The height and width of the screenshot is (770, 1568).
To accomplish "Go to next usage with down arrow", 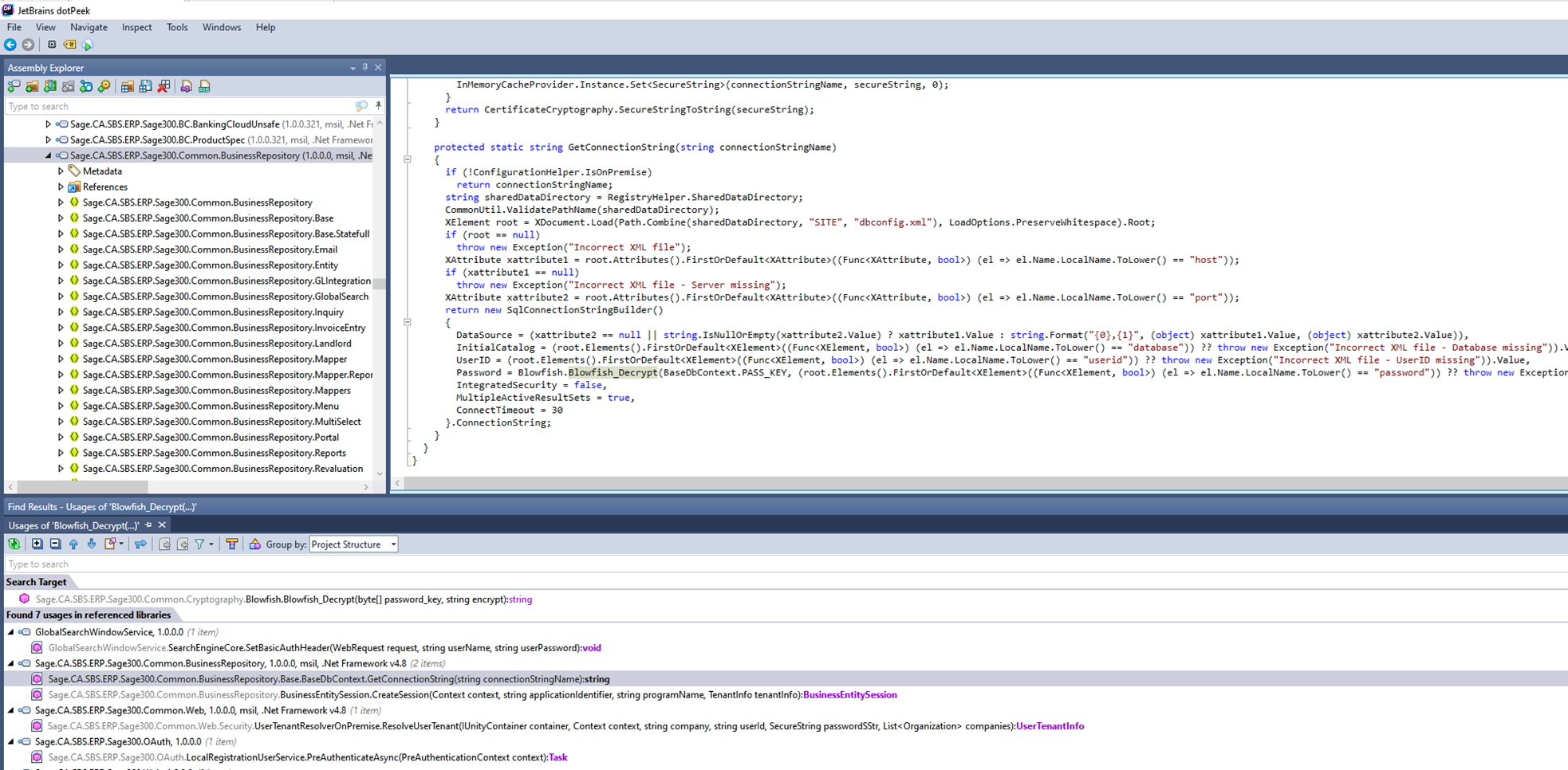I will point(92,544).
